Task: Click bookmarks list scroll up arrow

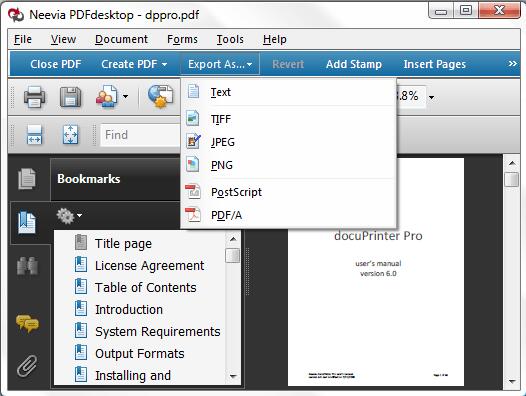Action: (233, 239)
